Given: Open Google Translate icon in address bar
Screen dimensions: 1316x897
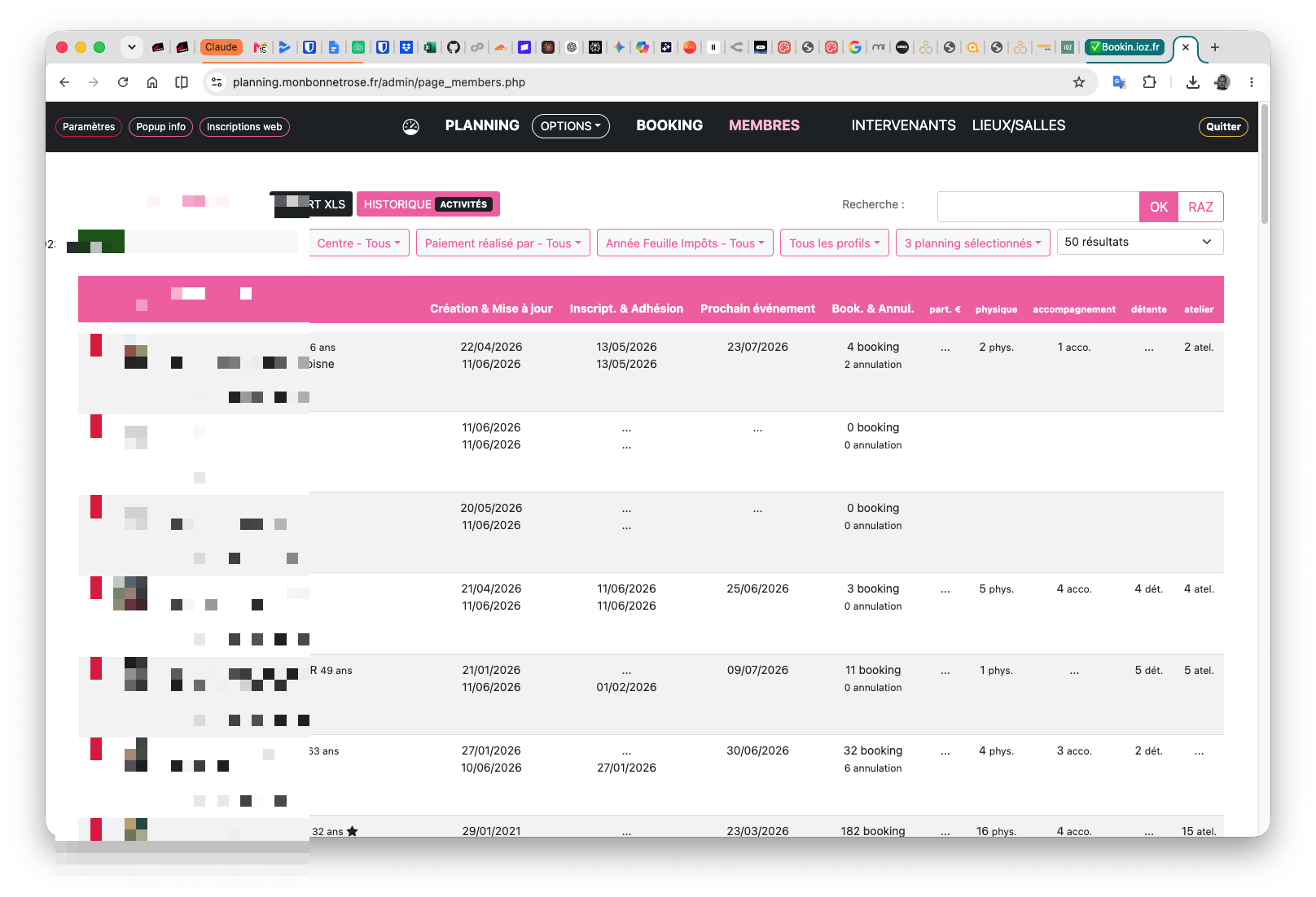Looking at the screenshot, I should pyautogui.click(x=1120, y=82).
